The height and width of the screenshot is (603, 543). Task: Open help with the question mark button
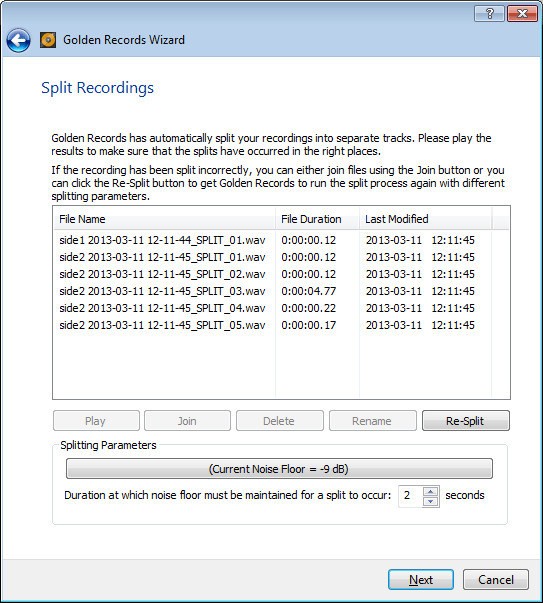point(489,14)
